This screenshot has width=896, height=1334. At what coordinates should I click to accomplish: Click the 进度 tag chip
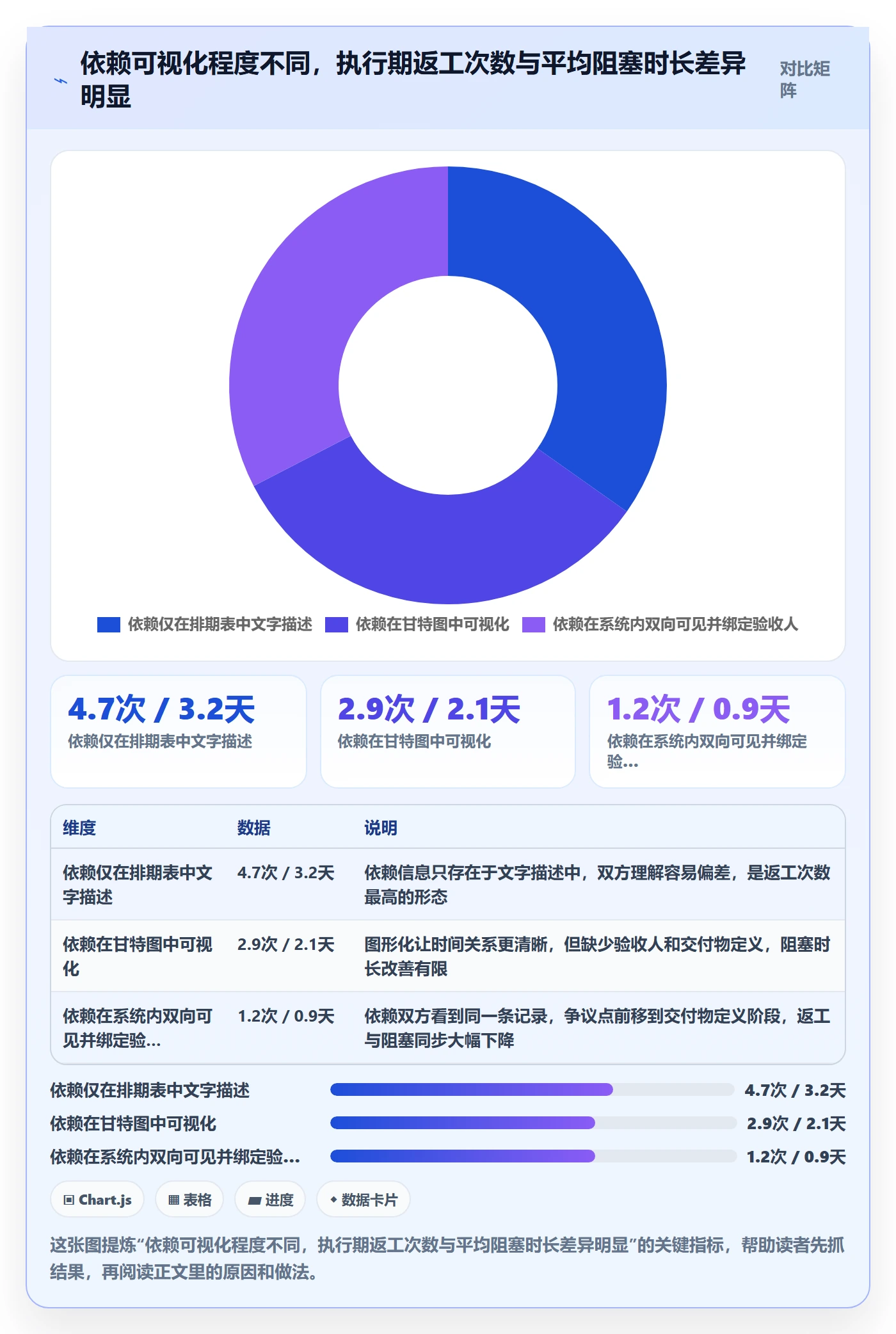270,1200
